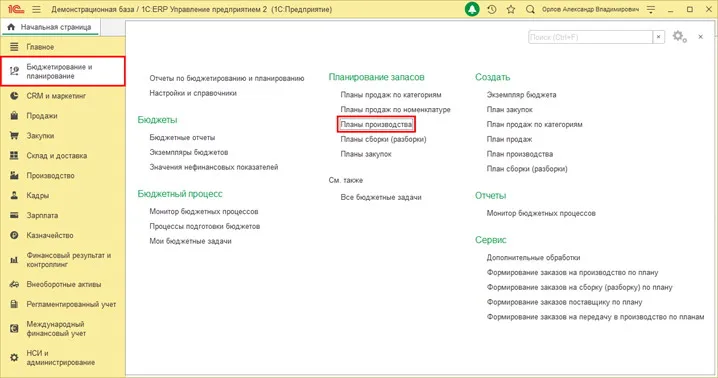Click the Производство factory icon
Screen dimensions: 718x378
[14, 175]
